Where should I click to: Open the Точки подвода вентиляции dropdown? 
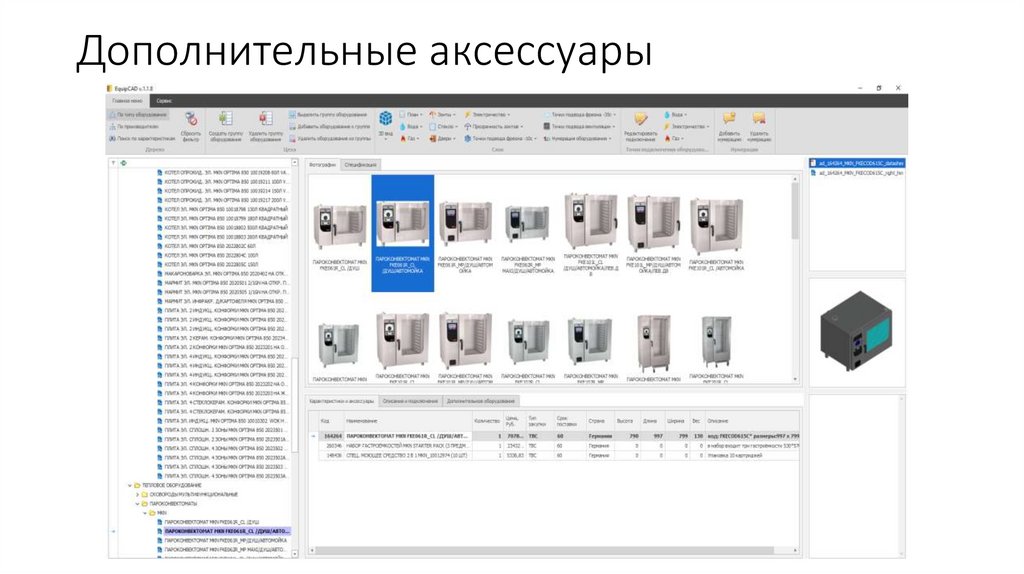tap(580, 126)
